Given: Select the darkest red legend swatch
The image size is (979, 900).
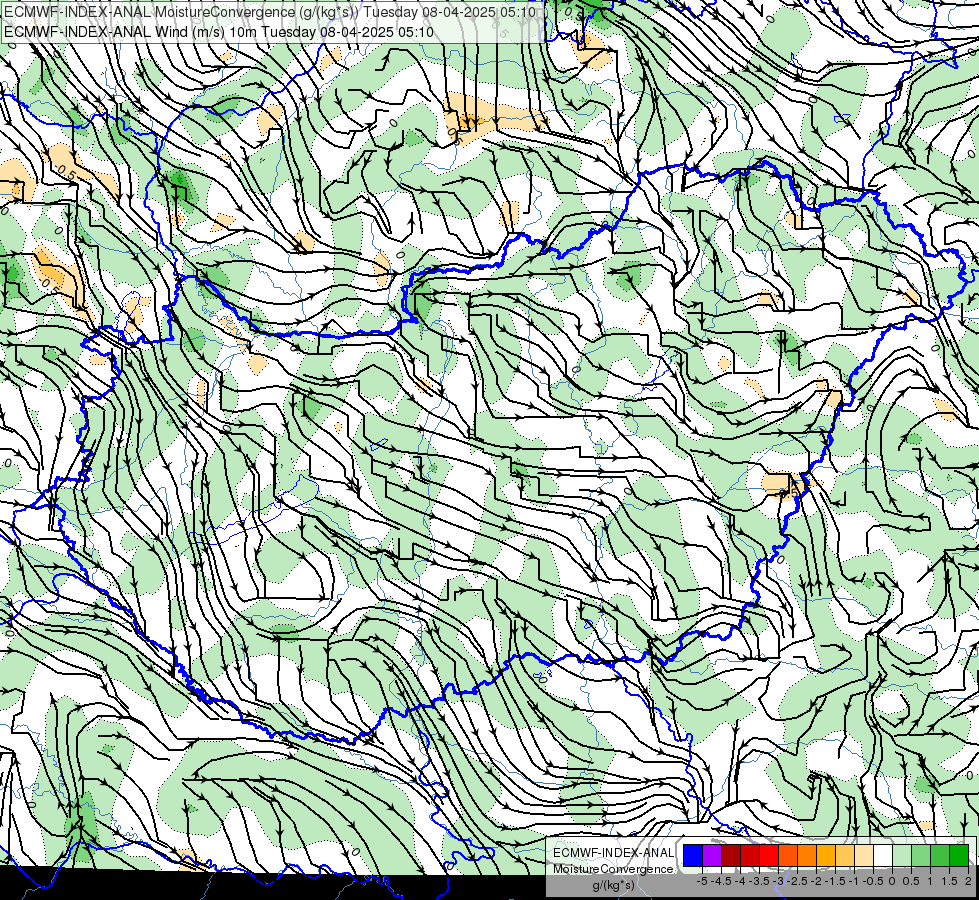Looking at the screenshot, I should click(731, 855).
